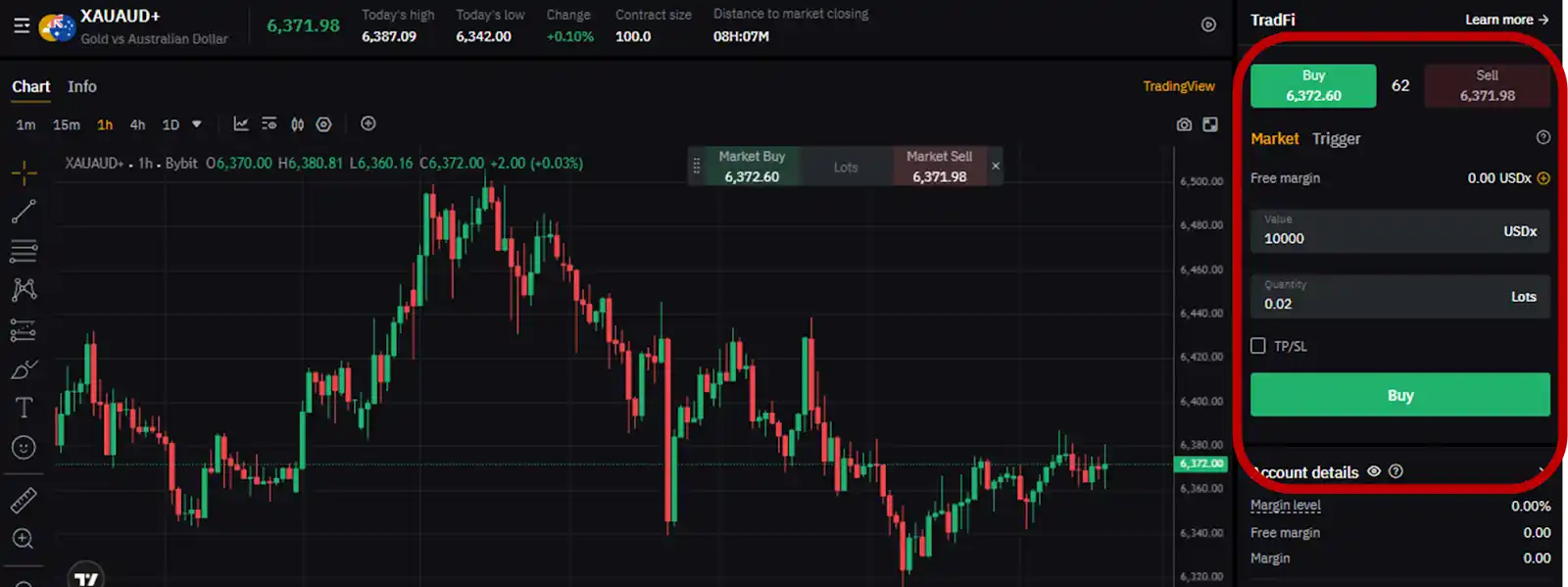Focus the Value USDx input field
This screenshot has height=587, width=1568.
pyautogui.click(x=1400, y=231)
